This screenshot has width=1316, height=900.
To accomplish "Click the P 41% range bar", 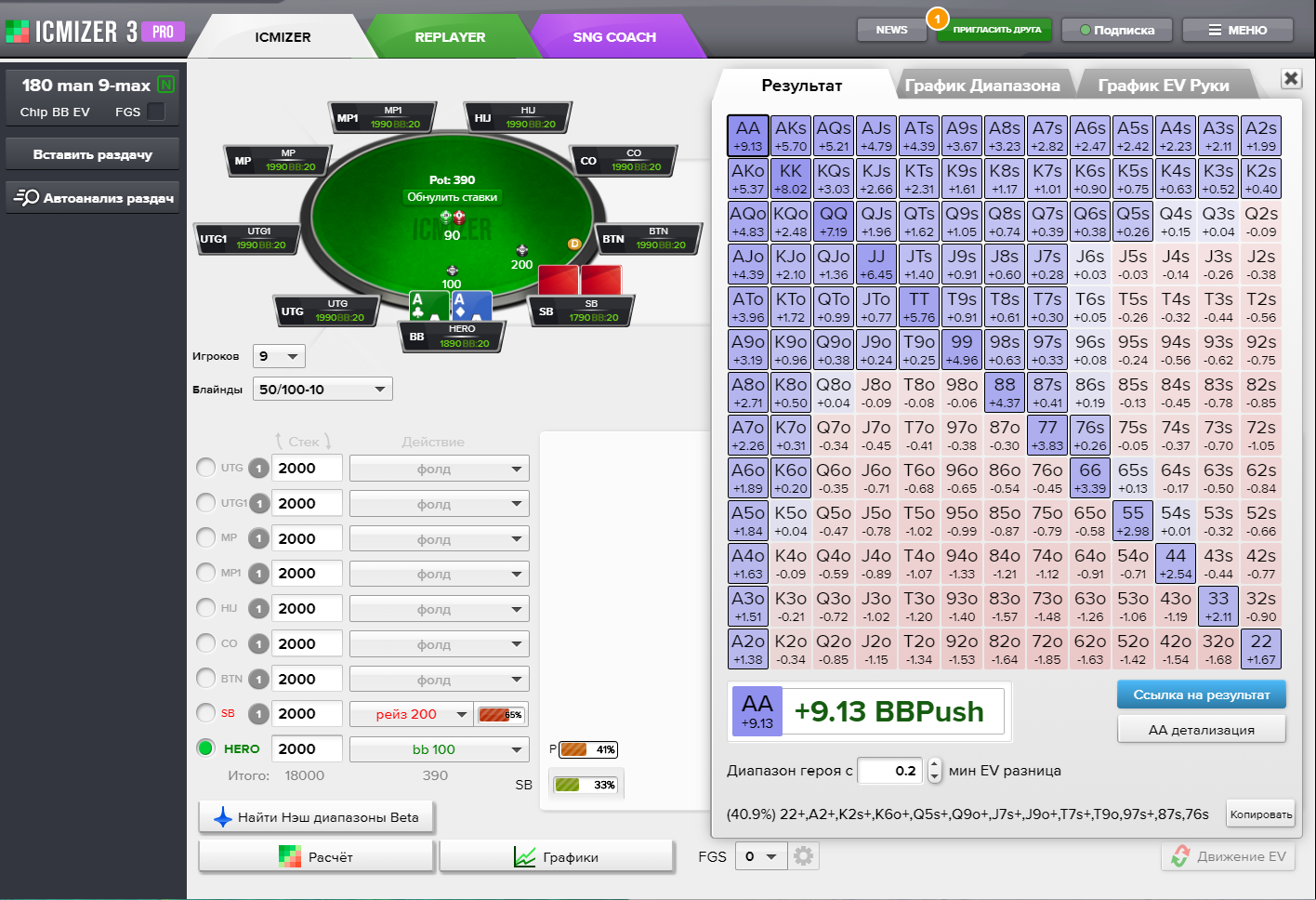I will (588, 749).
